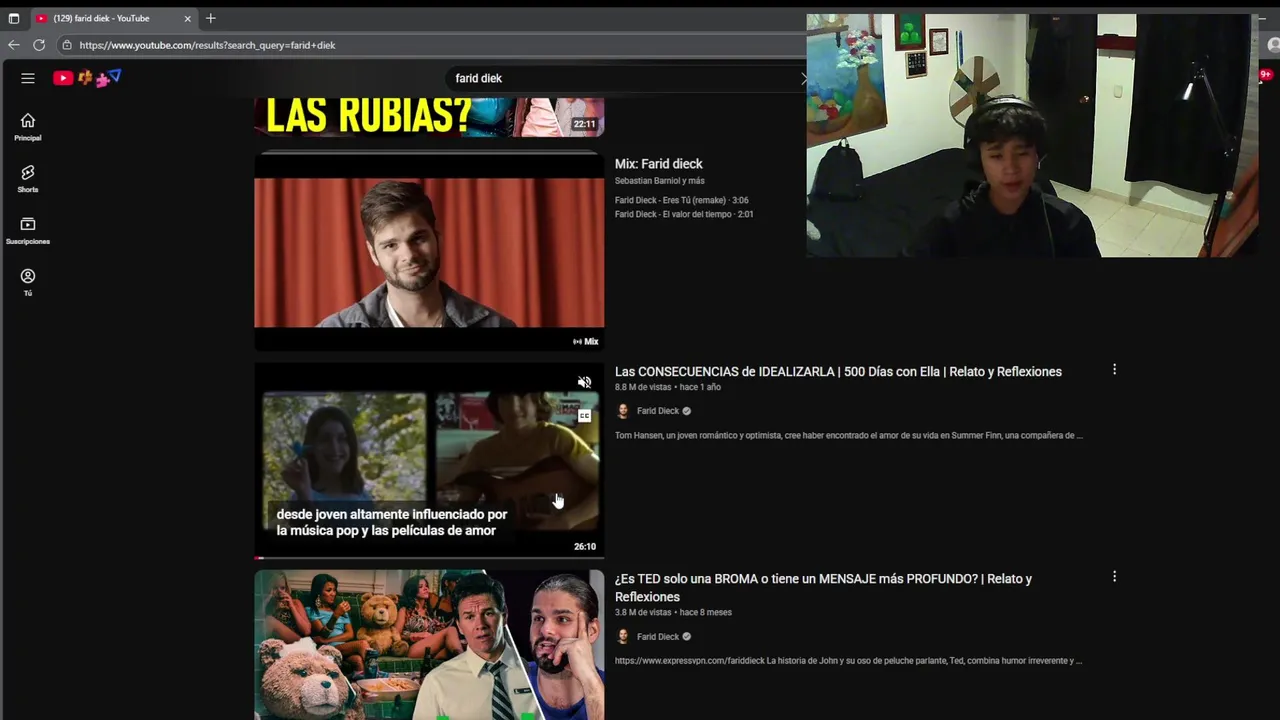Click the 22:11 duration badge

[584, 125]
